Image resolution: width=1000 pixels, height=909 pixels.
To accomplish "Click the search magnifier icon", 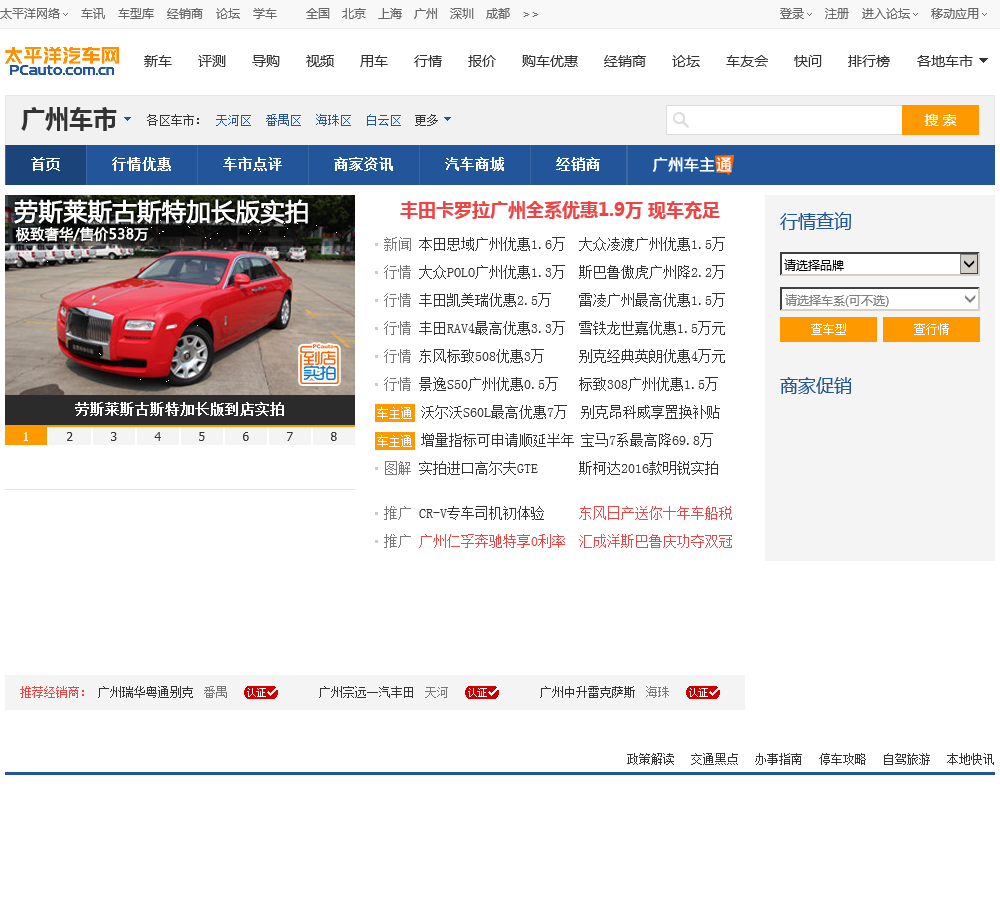I will (x=681, y=120).
